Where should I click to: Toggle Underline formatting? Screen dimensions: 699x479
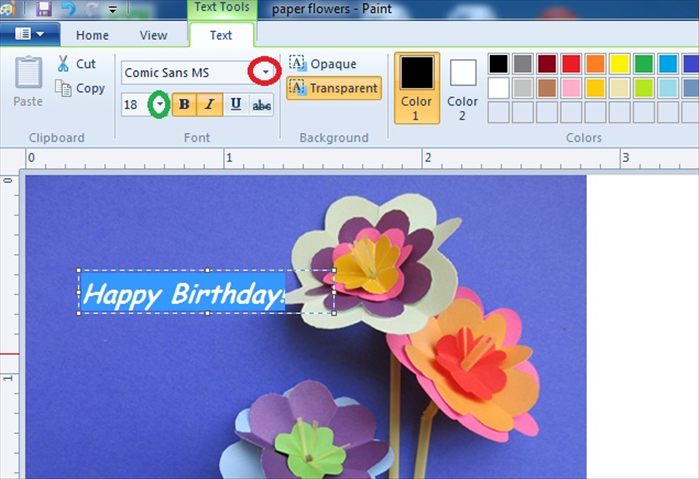coord(235,105)
